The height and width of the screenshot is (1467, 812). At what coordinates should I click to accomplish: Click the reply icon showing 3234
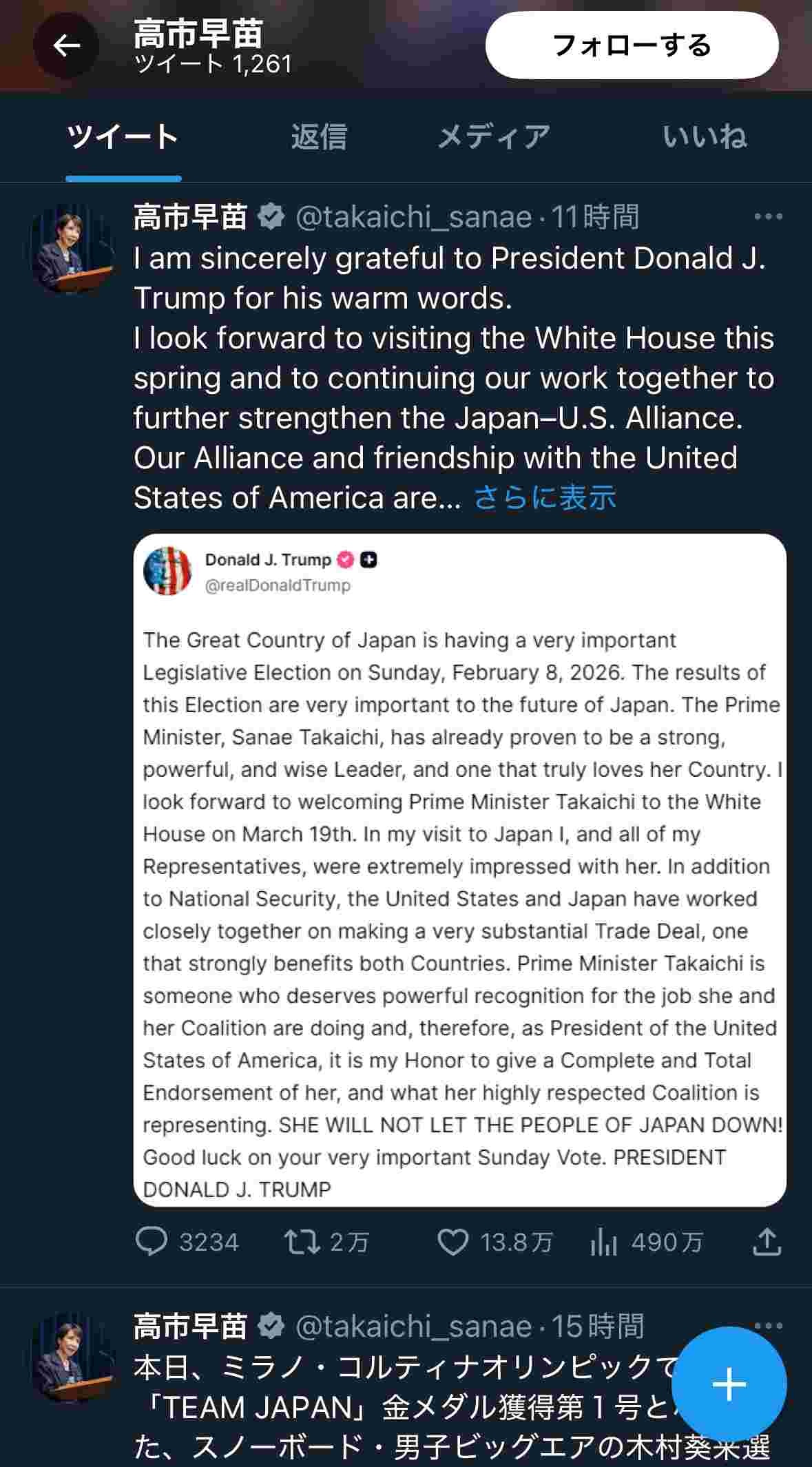pos(152,1242)
